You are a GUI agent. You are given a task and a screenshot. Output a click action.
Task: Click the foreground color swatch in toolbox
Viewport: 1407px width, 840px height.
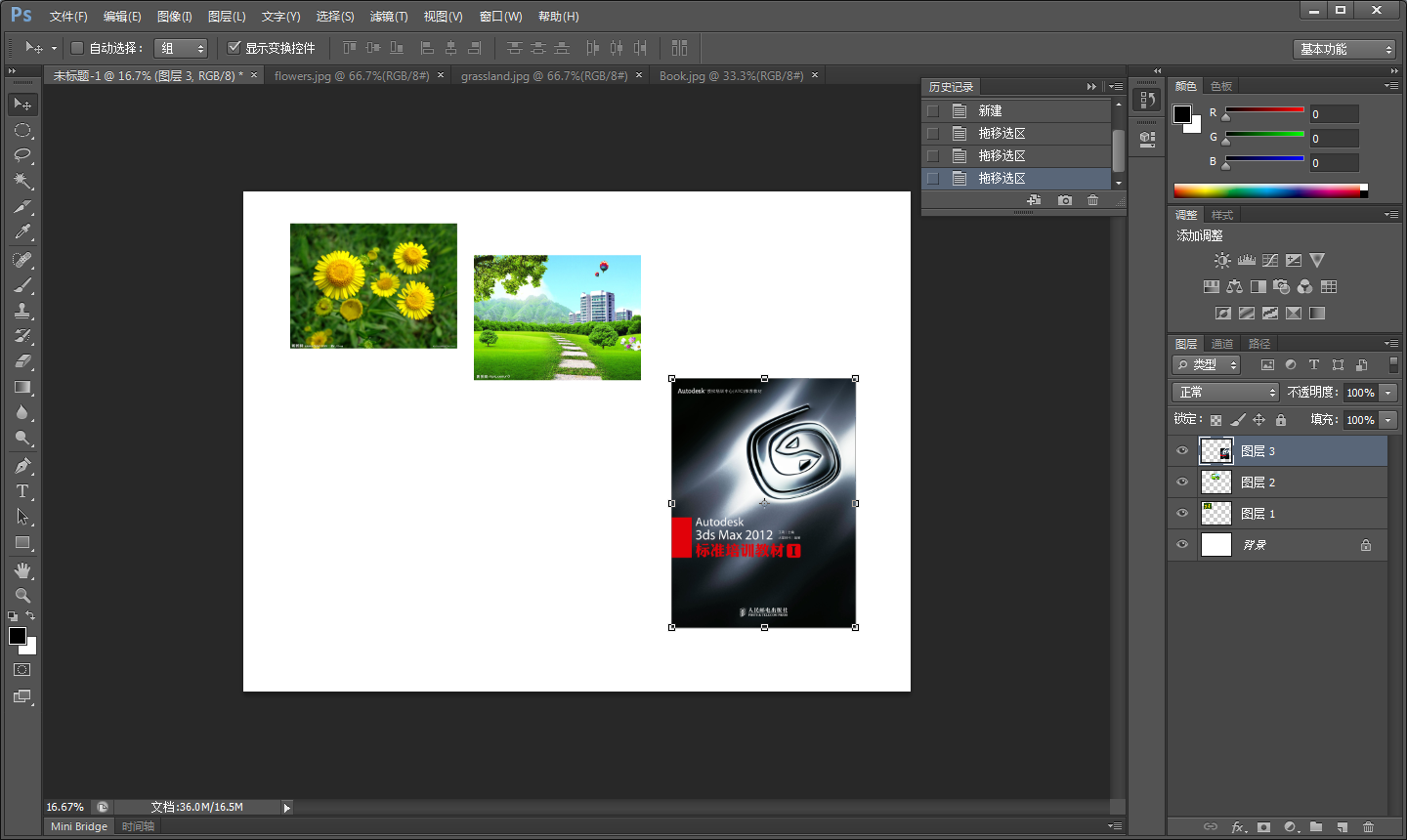pos(18,636)
